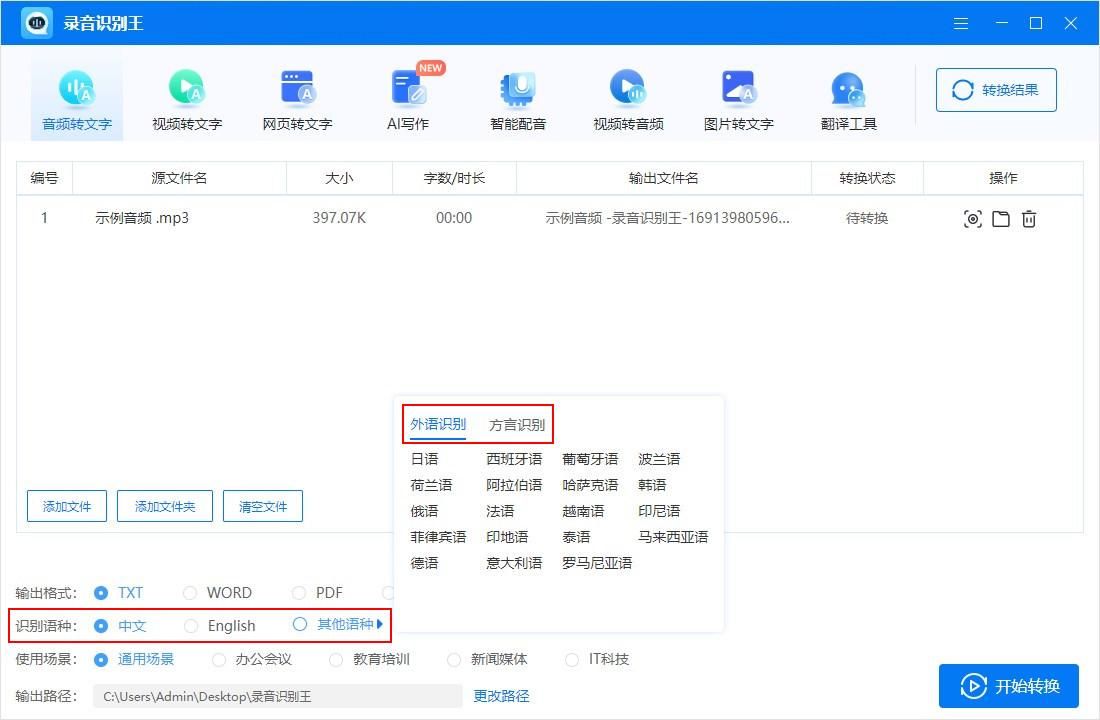
Task: Click the 添加文件 button
Action: 67,506
